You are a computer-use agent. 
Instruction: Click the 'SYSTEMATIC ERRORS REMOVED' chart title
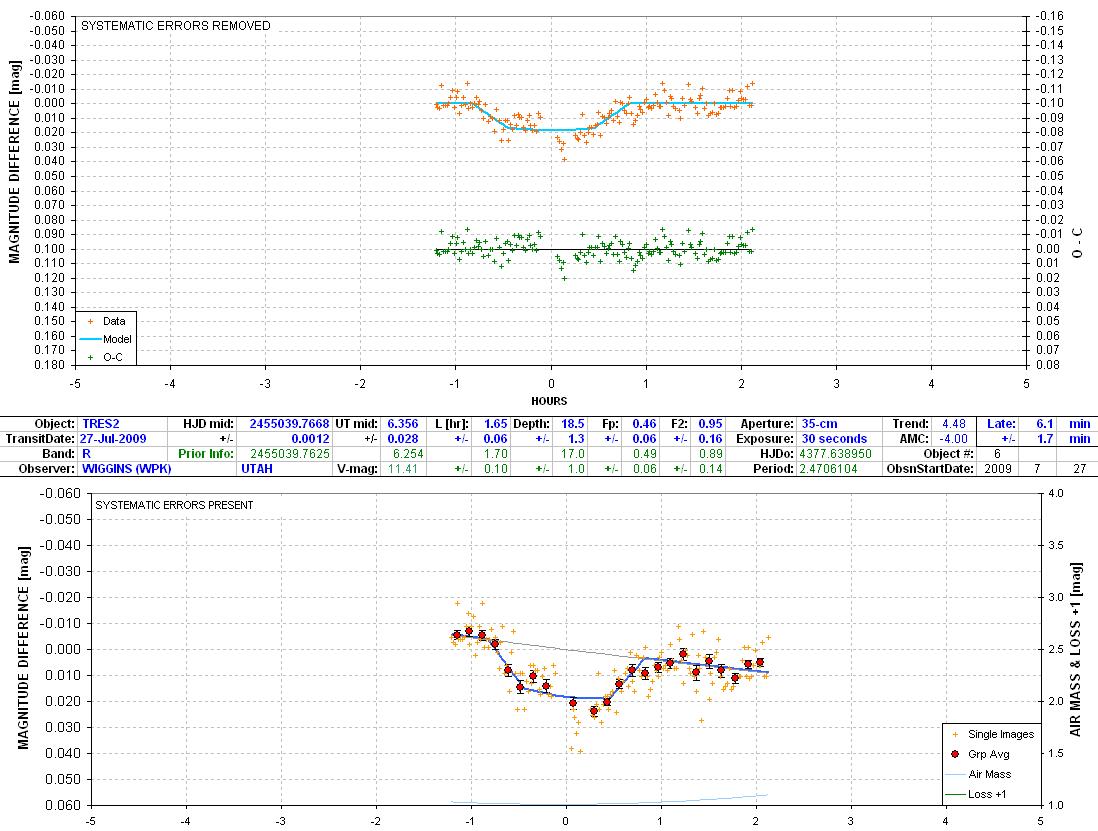(176, 26)
